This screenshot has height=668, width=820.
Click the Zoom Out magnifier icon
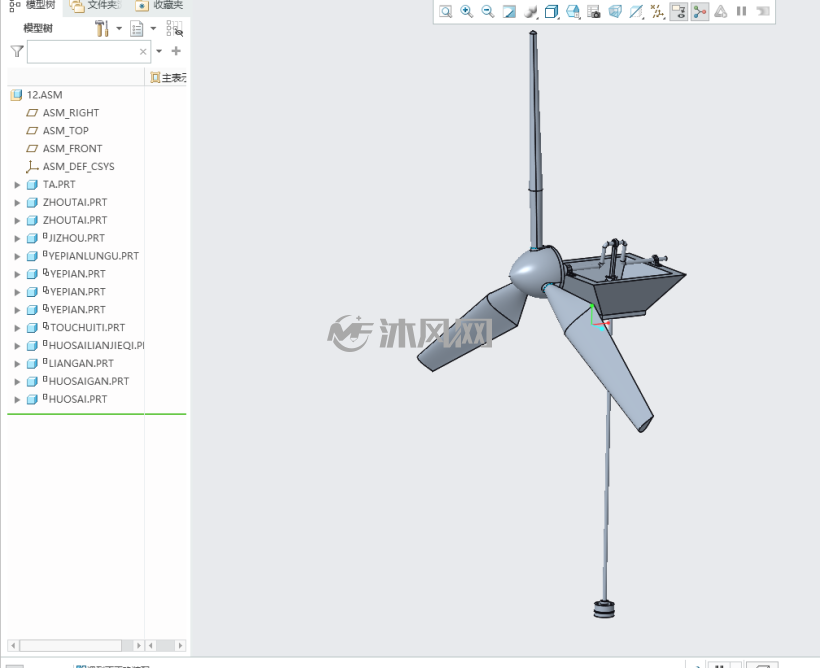[487, 12]
